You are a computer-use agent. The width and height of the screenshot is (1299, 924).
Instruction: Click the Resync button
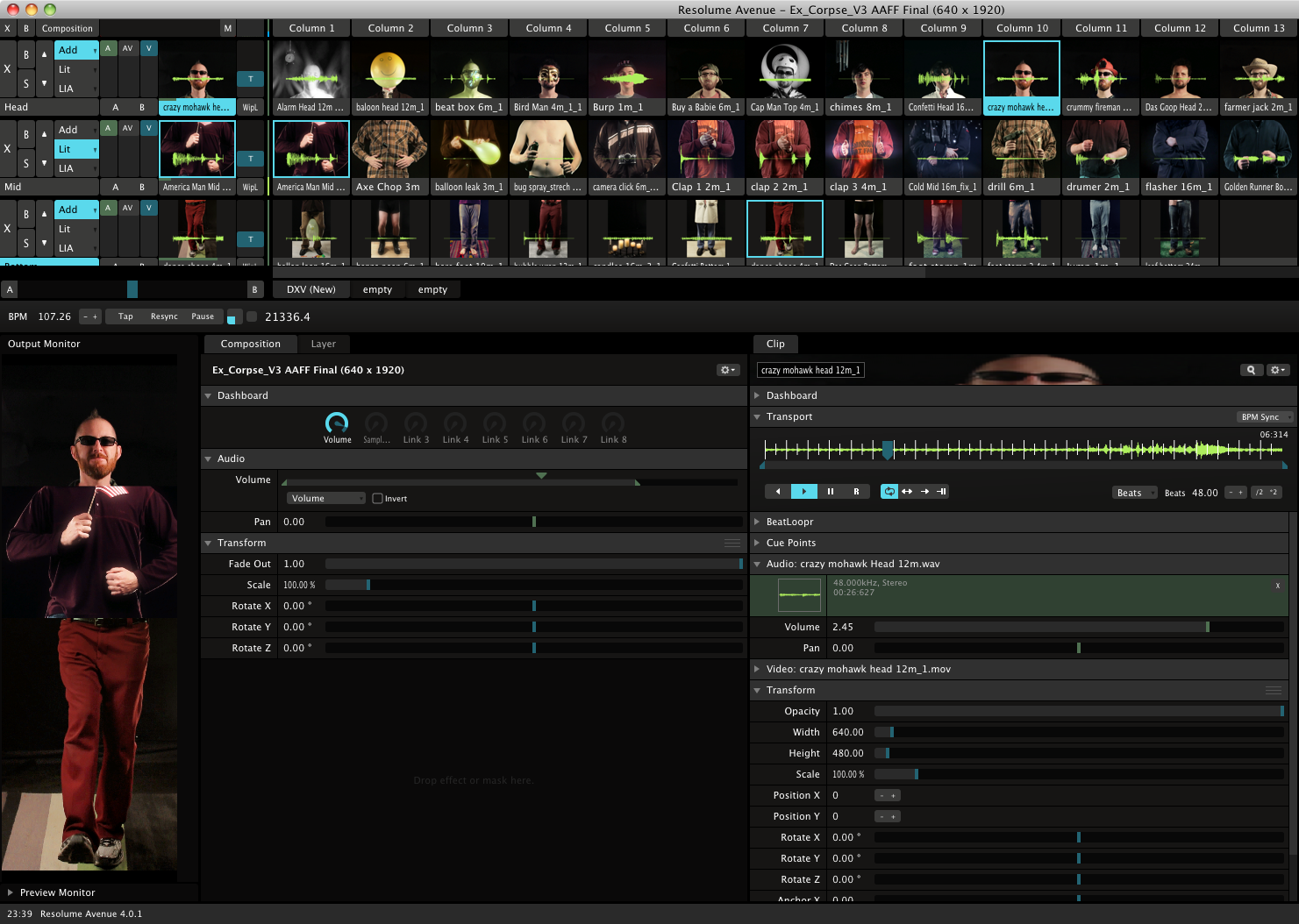coord(164,316)
